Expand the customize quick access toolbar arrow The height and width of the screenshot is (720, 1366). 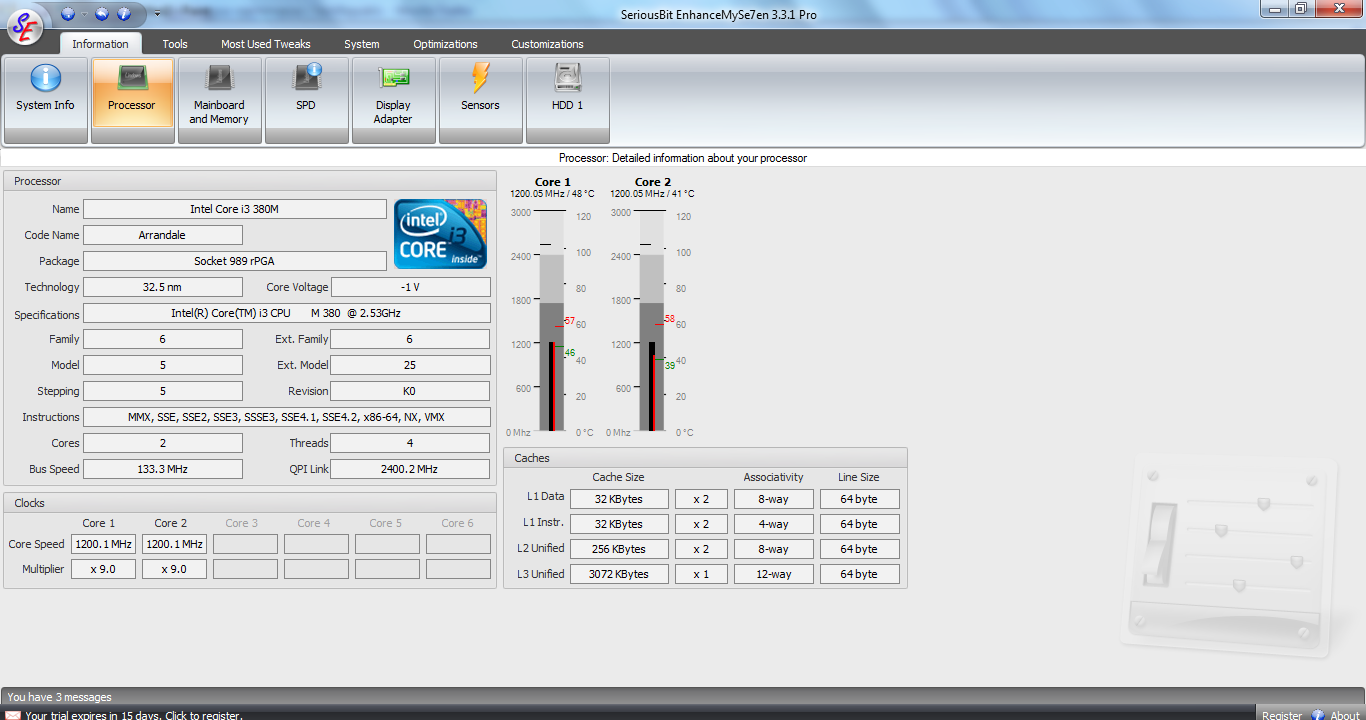pyautogui.click(x=157, y=14)
